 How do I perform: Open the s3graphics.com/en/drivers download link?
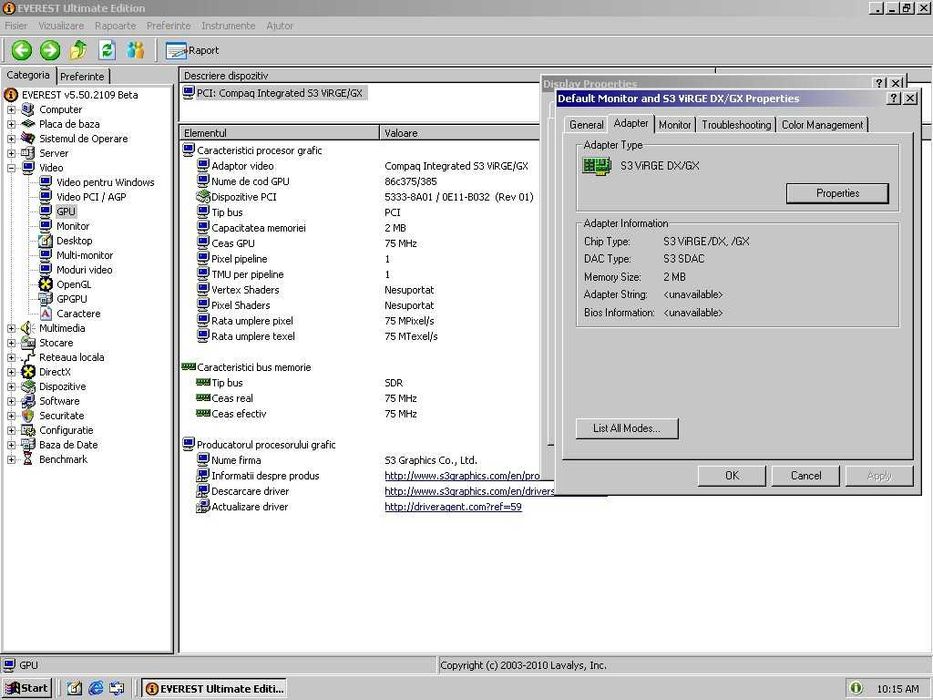point(469,491)
